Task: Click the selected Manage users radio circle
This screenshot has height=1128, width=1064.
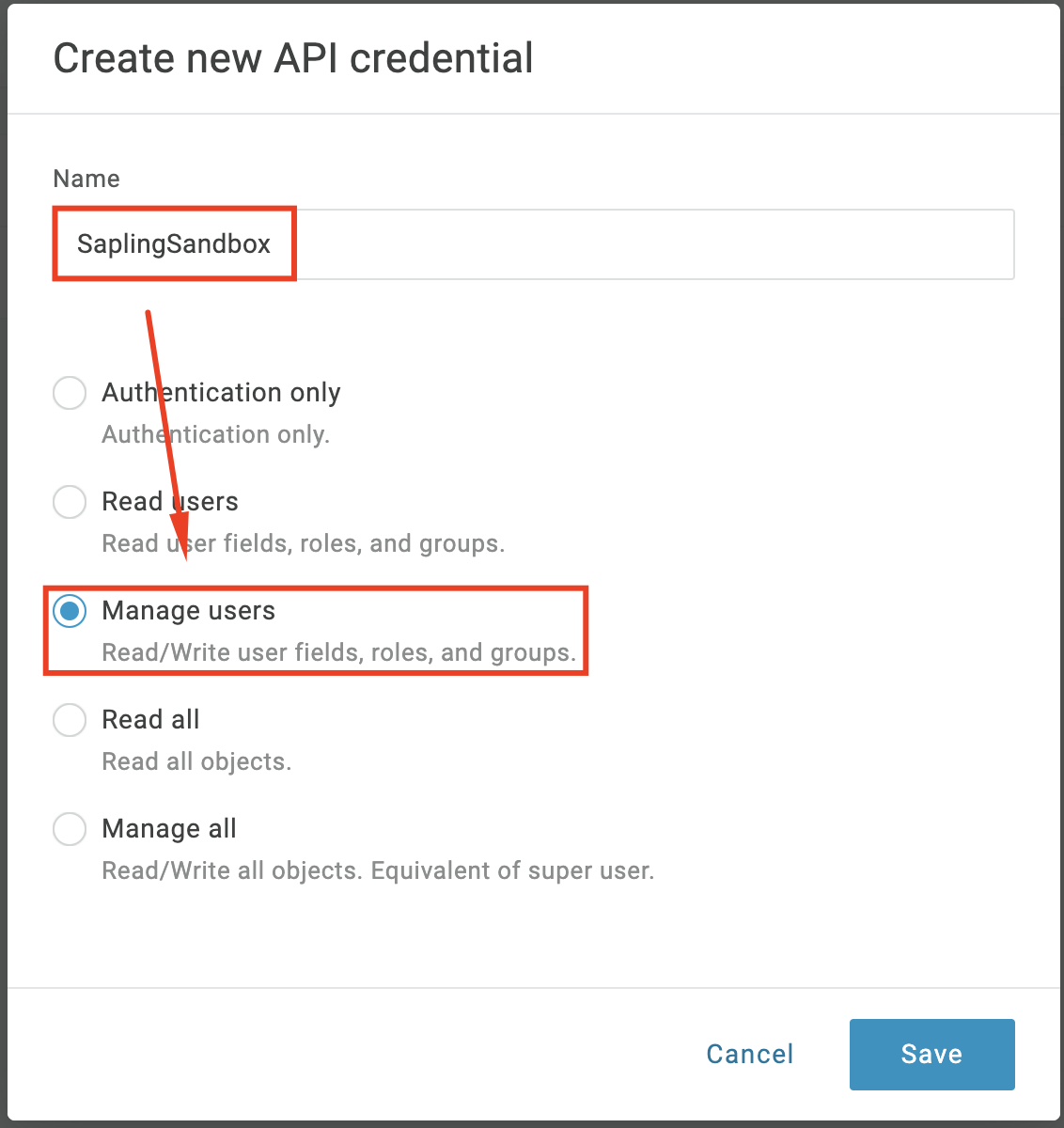Action: point(70,611)
